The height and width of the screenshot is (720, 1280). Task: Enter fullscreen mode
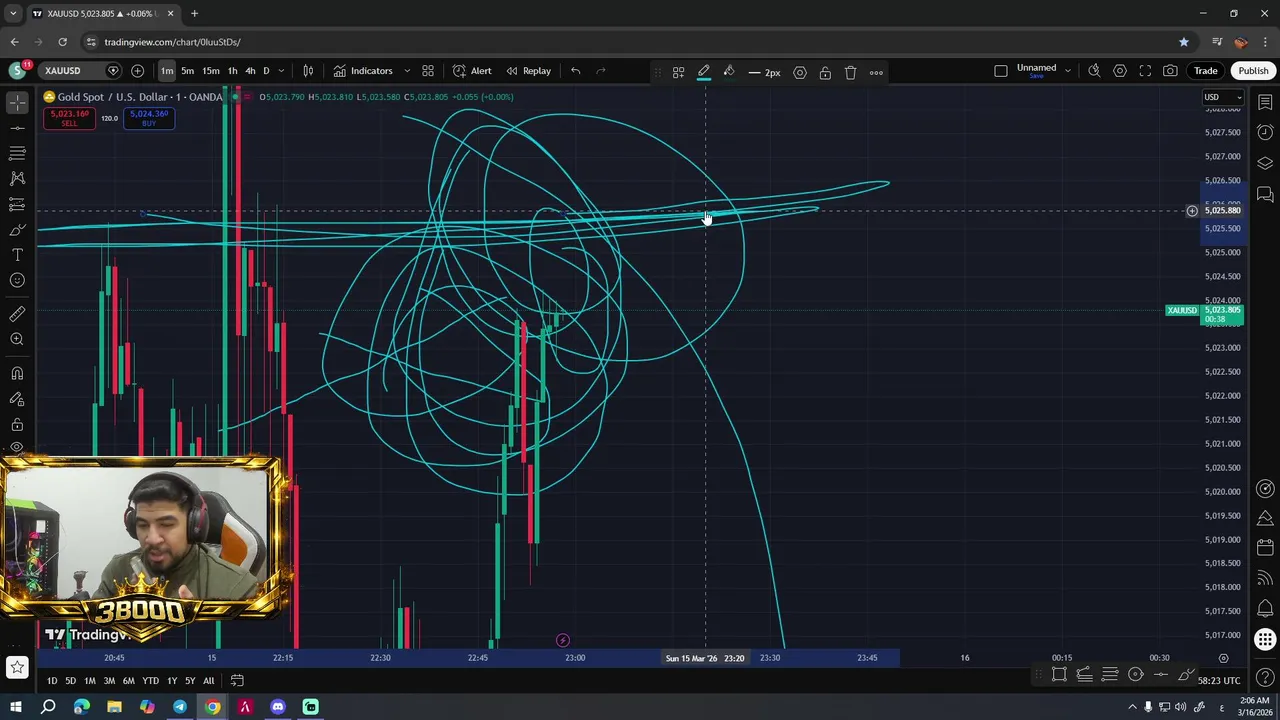[x=1145, y=71]
